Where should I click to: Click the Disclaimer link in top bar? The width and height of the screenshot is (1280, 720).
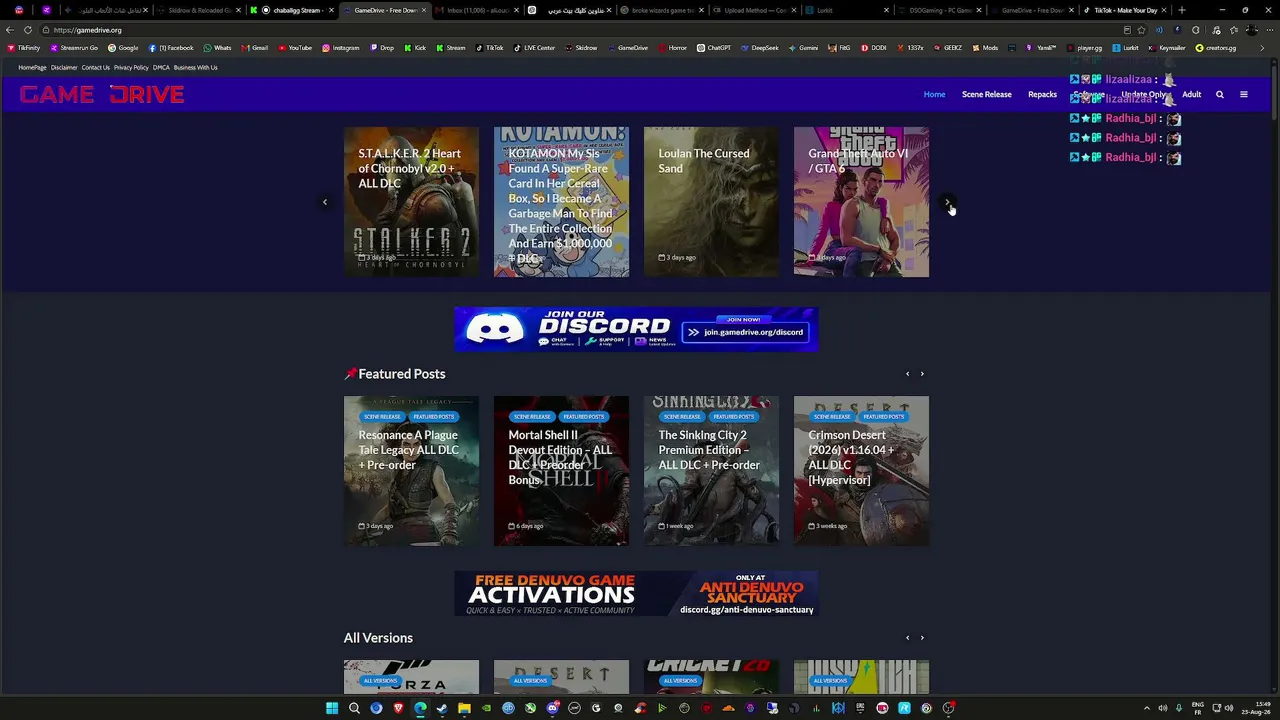(64, 68)
